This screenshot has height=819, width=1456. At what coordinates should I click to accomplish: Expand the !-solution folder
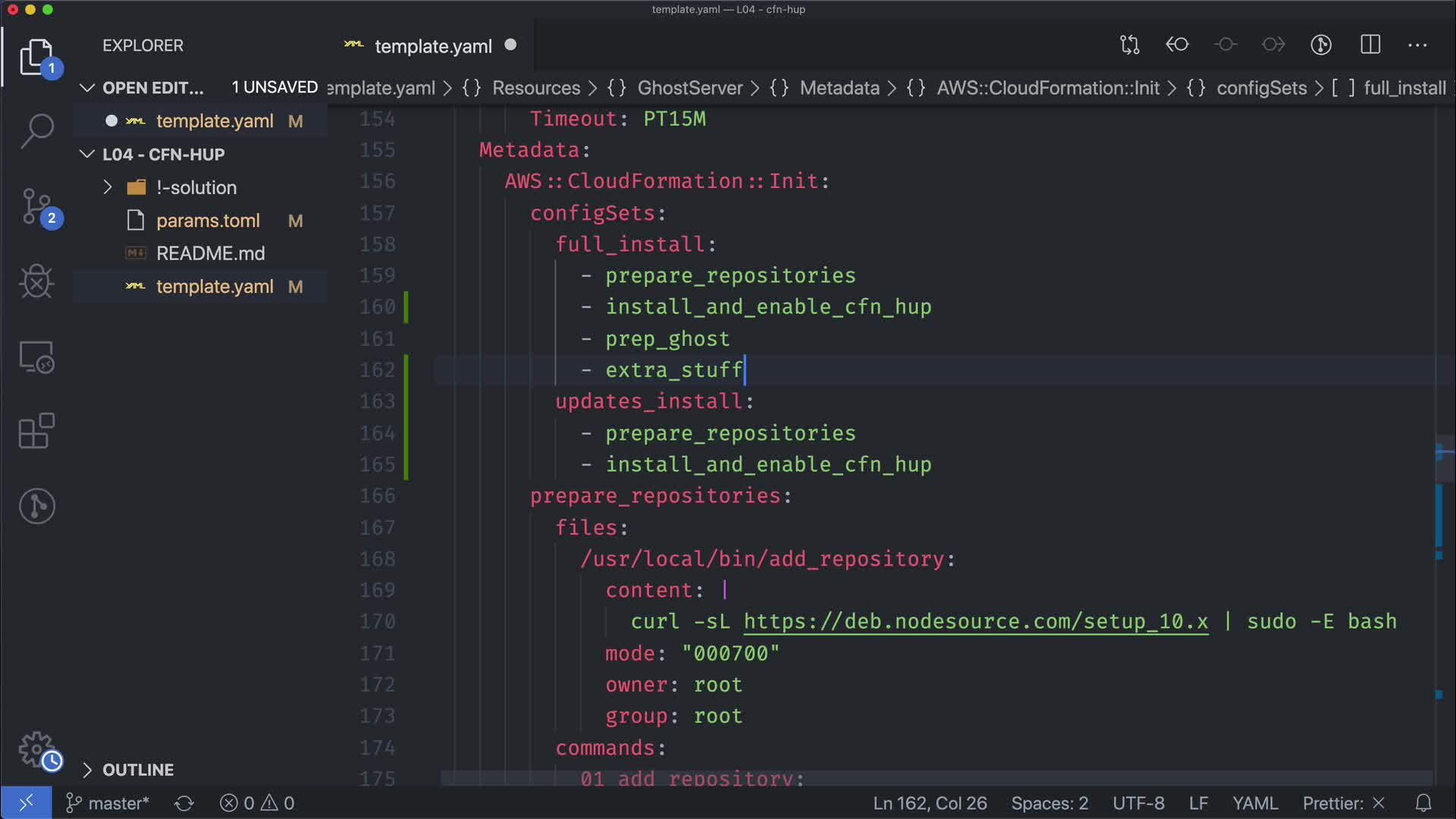pyautogui.click(x=196, y=187)
